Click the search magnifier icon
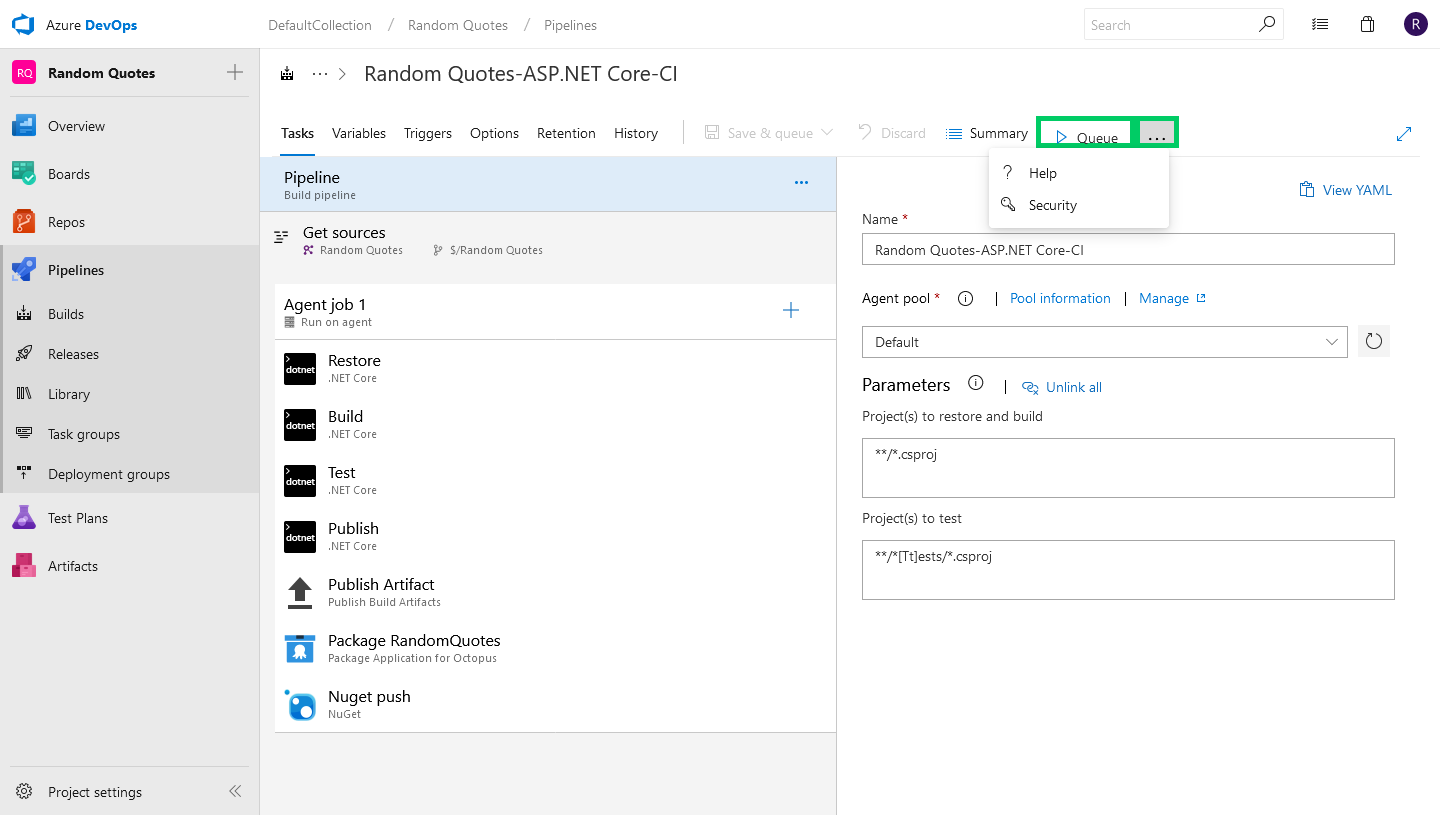This screenshot has width=1440, height=815. click(1267, 24)
